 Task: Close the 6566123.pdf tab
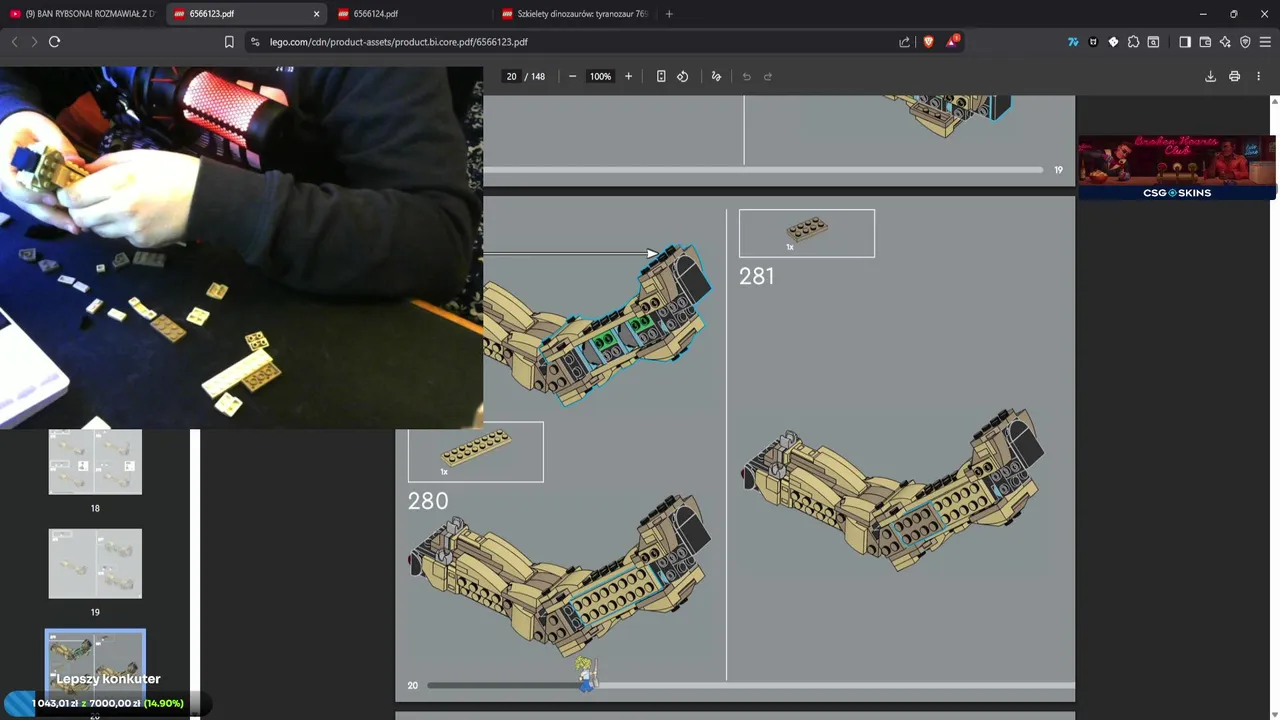coord(317,14)
